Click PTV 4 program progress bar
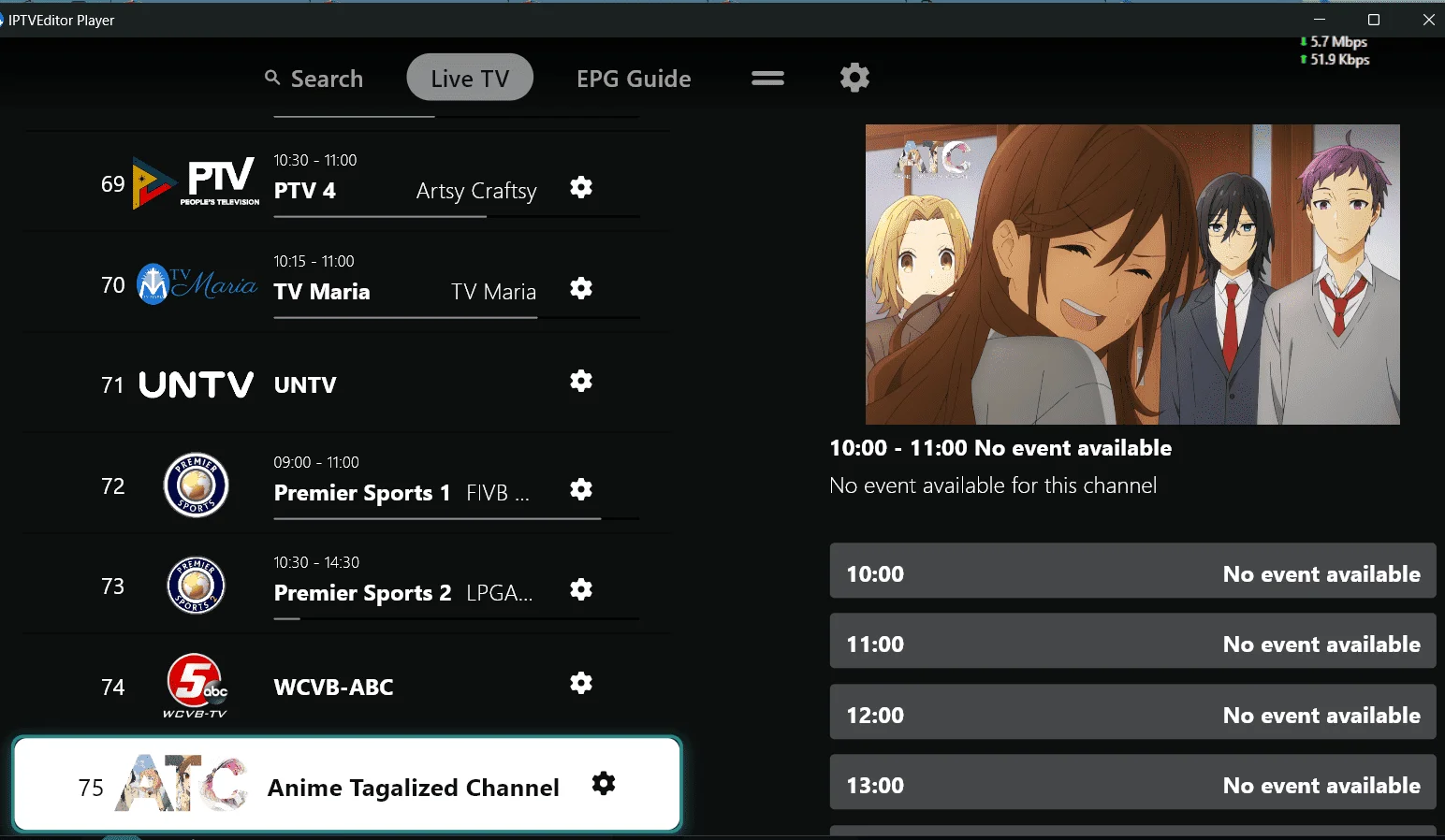1445x840 pixels. pyautogui.click(x=457, y=217)
